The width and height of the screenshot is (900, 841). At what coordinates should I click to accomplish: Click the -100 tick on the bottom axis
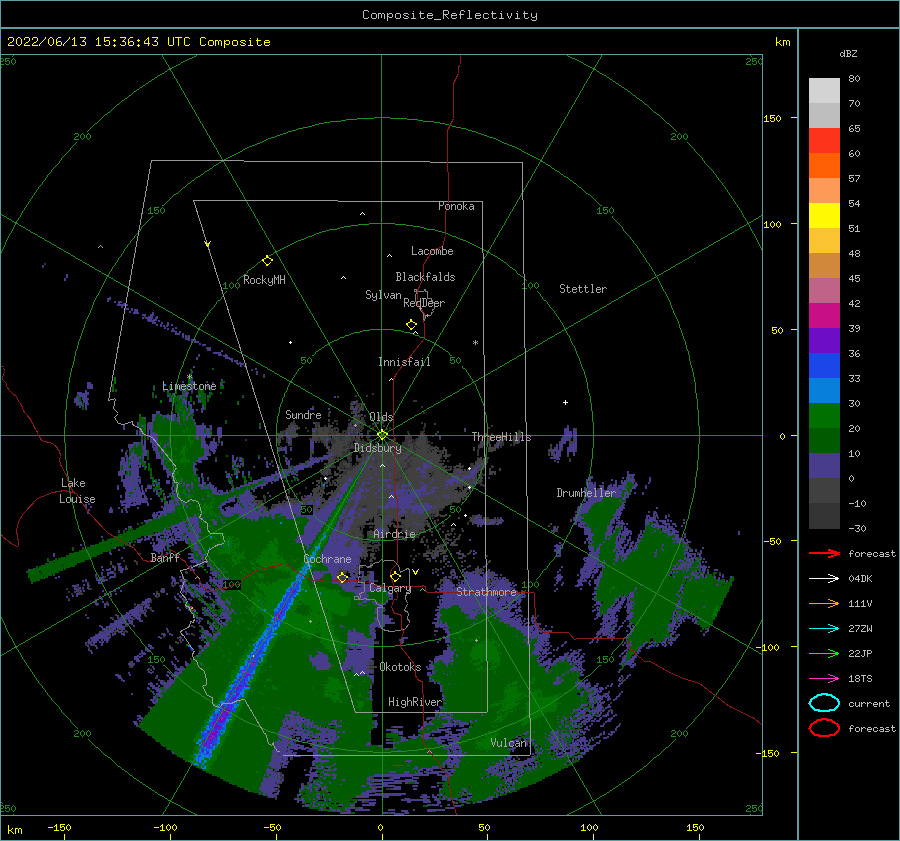click(x=165, y=827)
